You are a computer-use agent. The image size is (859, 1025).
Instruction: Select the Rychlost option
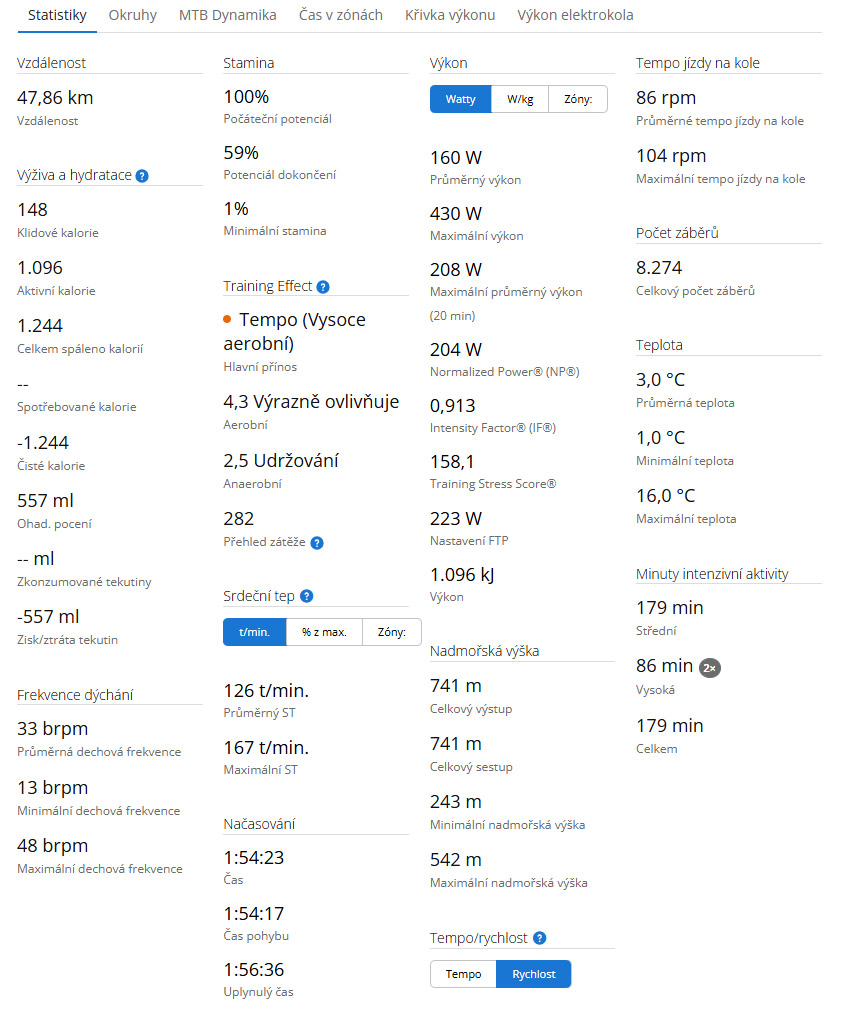click(x=533, y=974)
